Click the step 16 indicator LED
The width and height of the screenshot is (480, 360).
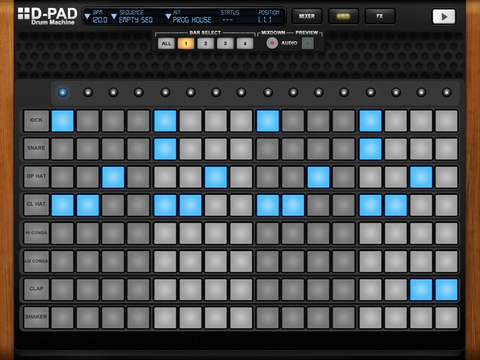click(x=446, y=92)
